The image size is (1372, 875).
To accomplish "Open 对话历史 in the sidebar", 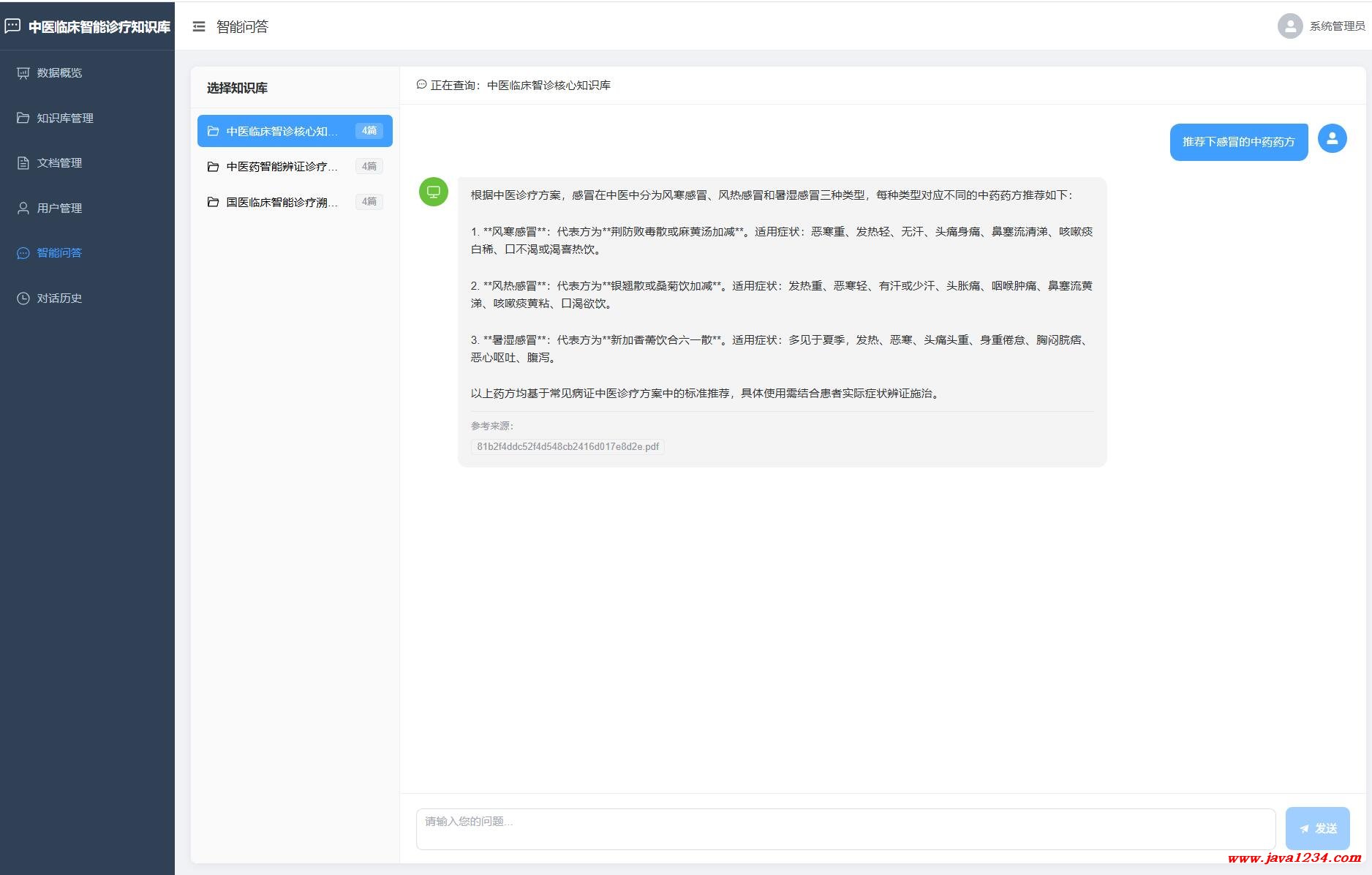I will [59, 298].
